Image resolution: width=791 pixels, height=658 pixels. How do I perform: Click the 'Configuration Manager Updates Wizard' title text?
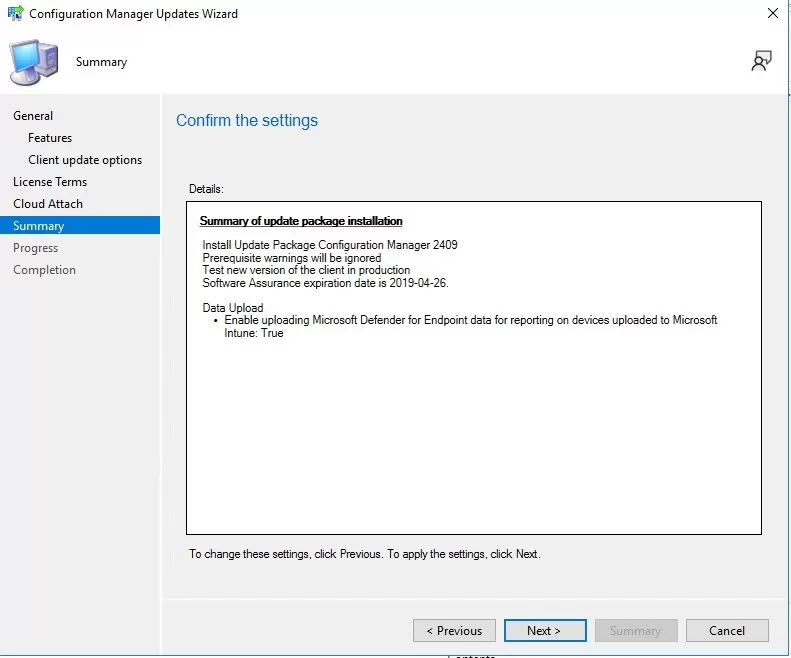(133, 14)
